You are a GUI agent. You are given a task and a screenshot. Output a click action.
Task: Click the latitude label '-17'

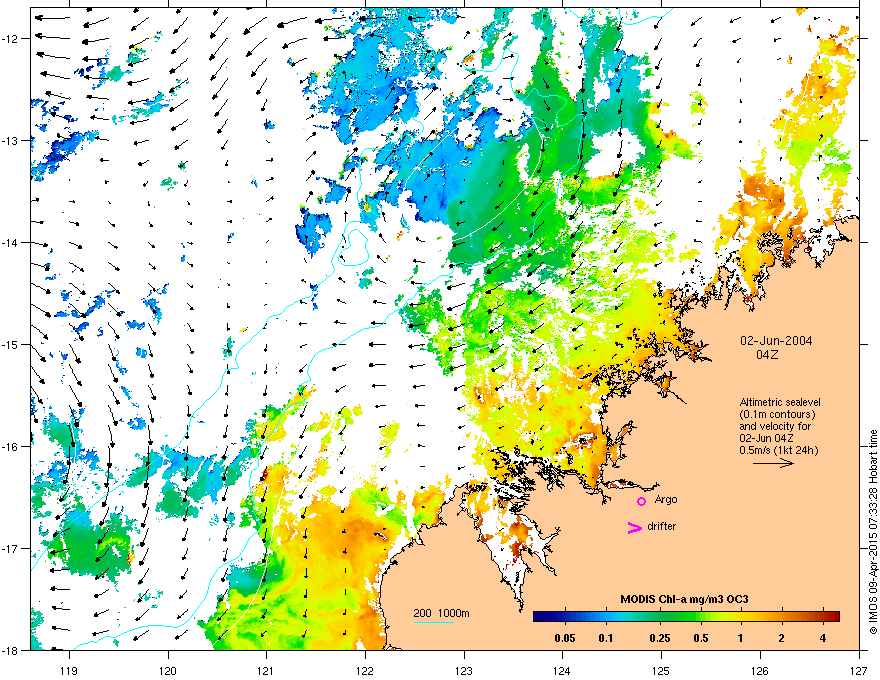click(x=10, y=548)
